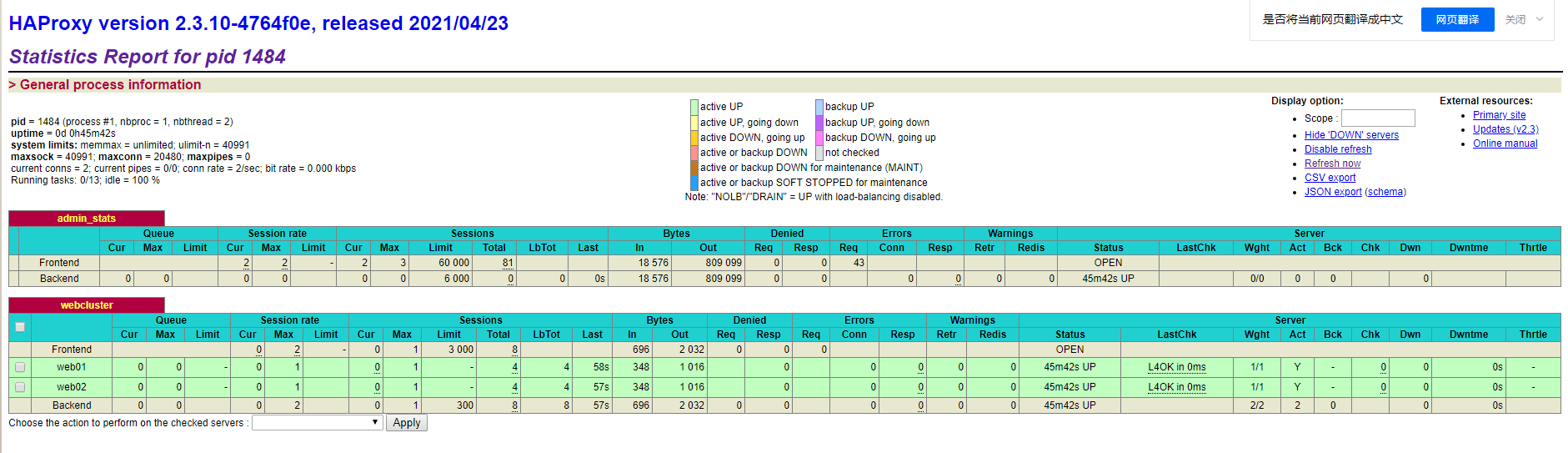Click the Refresh now link

point(1332,164)
